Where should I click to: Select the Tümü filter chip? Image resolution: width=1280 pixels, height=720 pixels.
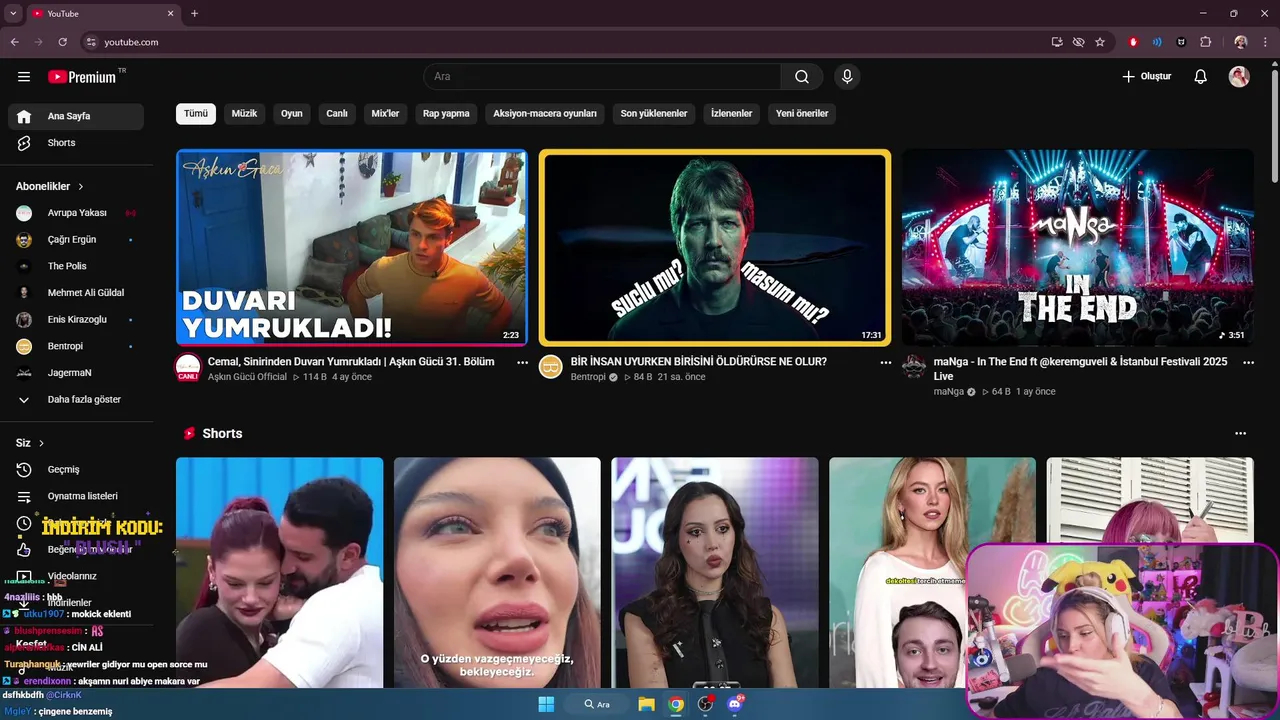click(196, 114)
